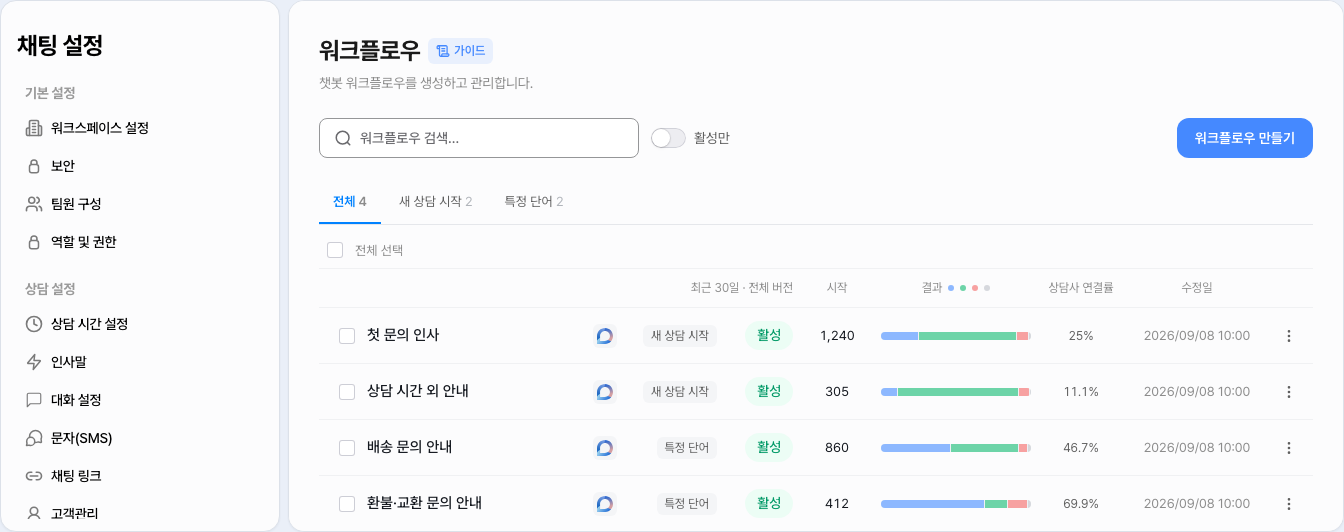This screenshot has height=532, width=1344.
Task: Open more options for 배송 문의 안내
Action: pos(1288,448)
